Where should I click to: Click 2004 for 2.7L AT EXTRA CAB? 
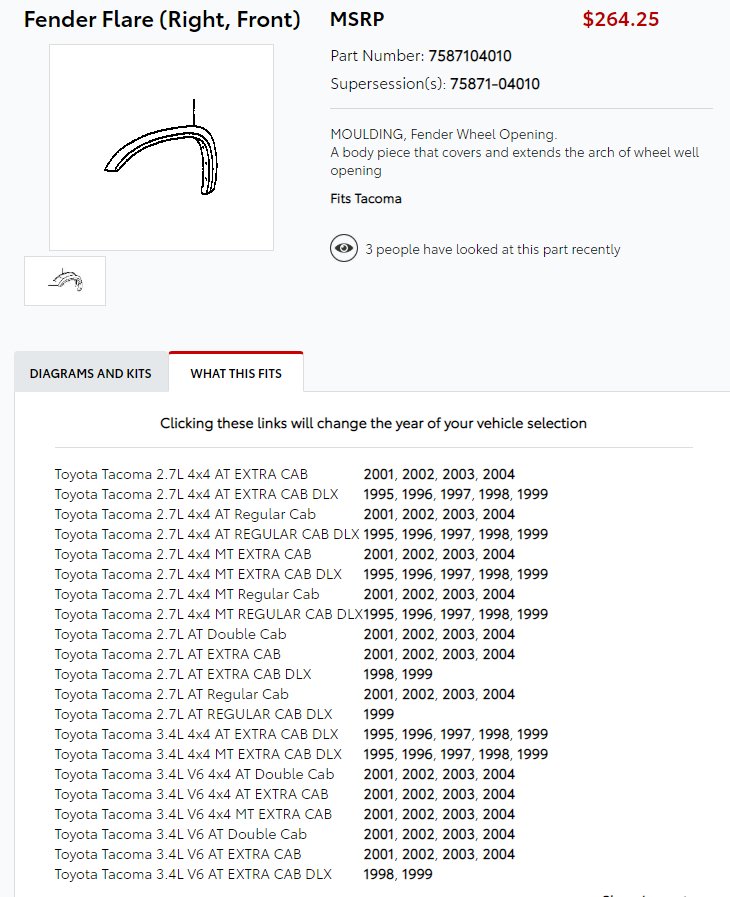click(499, 654)
